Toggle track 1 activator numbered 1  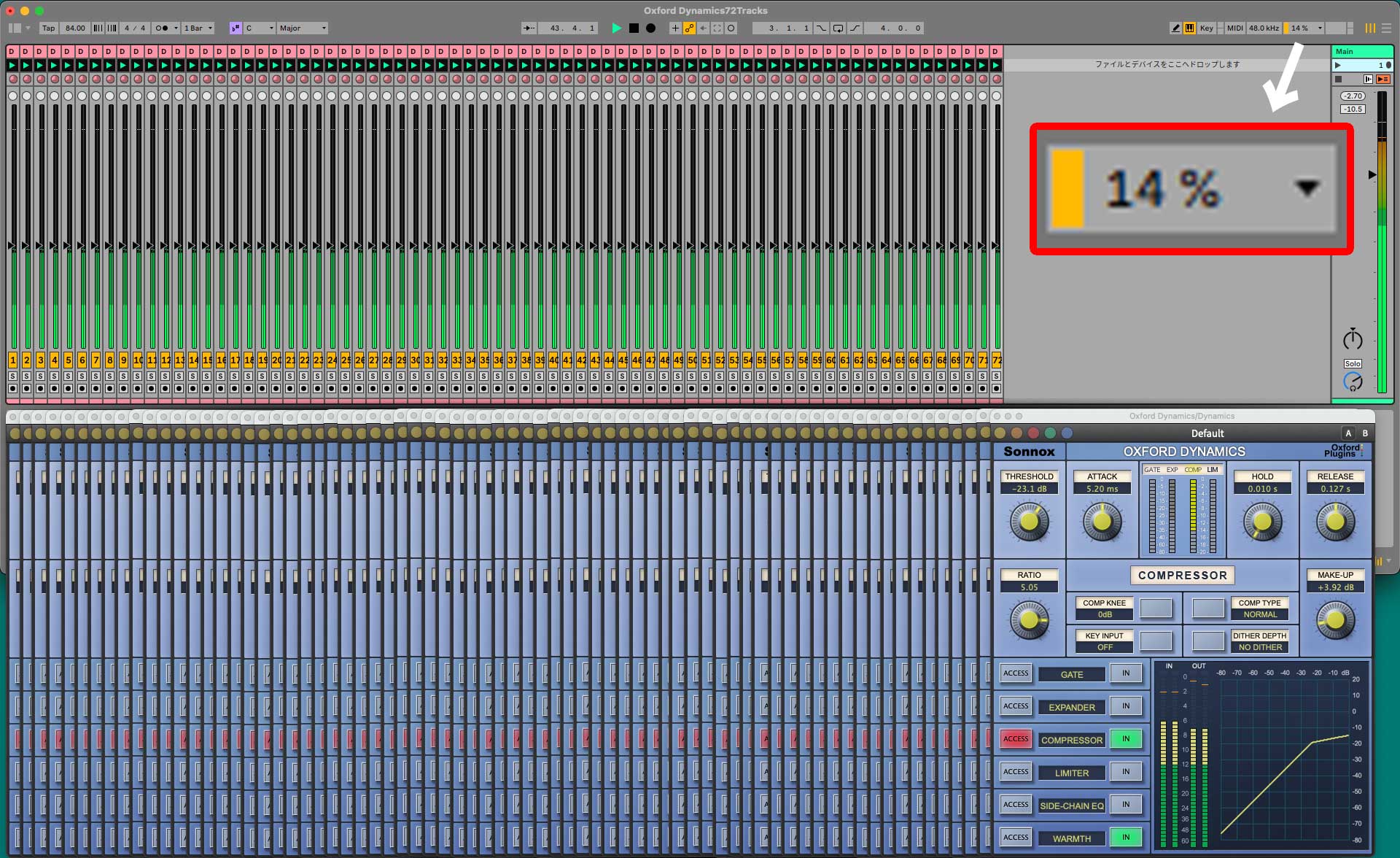[x=12, y=360]
